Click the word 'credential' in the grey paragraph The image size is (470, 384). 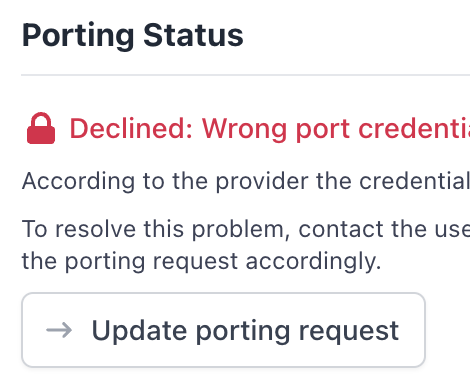(414, 181)
